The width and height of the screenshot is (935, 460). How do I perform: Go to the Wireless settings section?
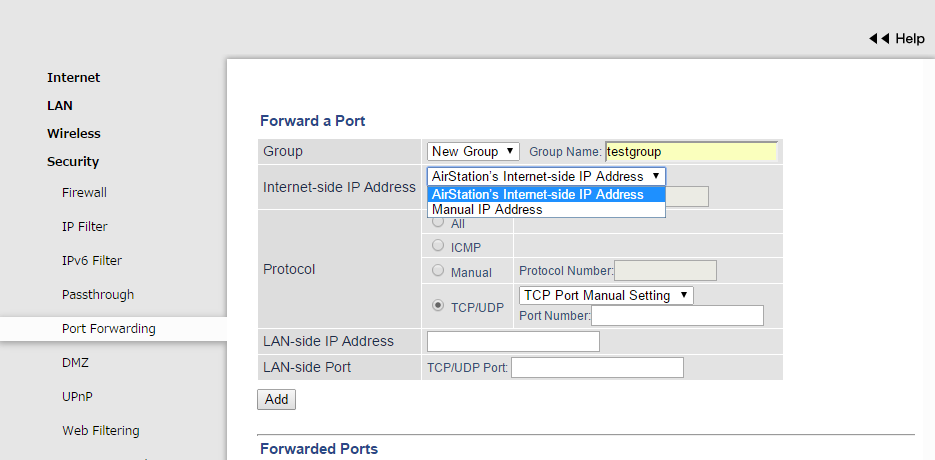tap(74, 133)
